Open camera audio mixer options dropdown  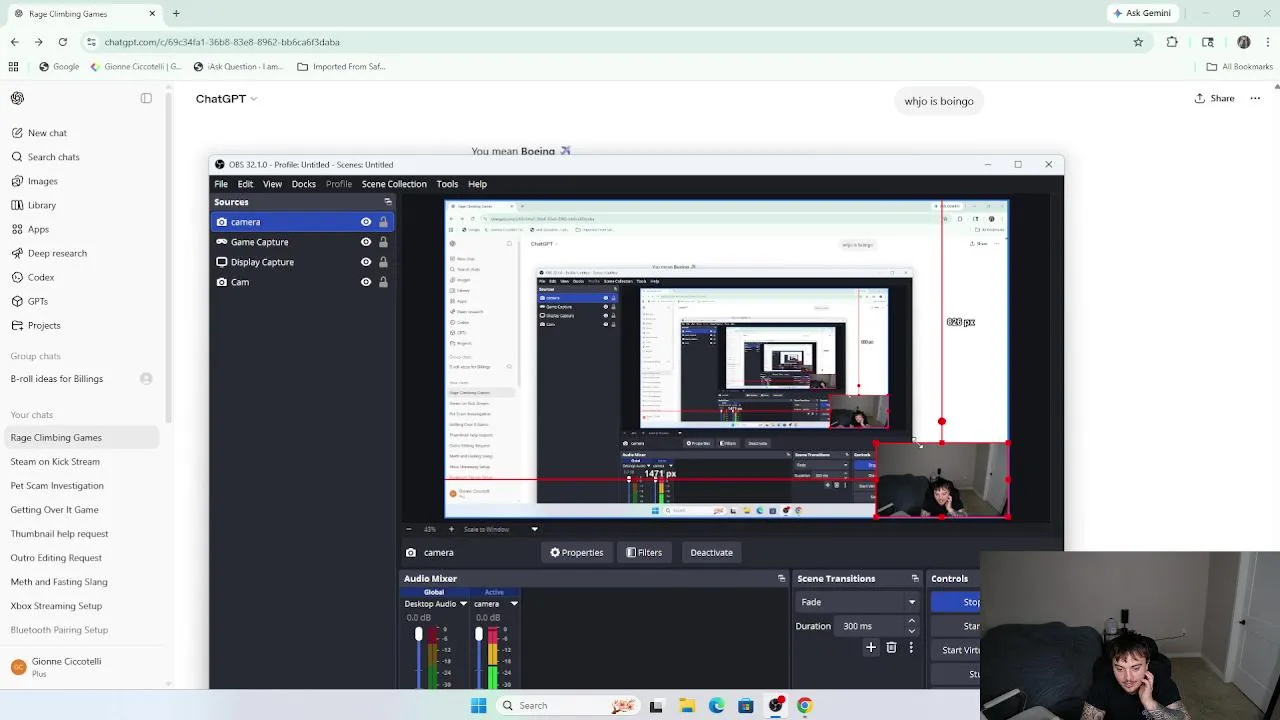coord(514,604)
